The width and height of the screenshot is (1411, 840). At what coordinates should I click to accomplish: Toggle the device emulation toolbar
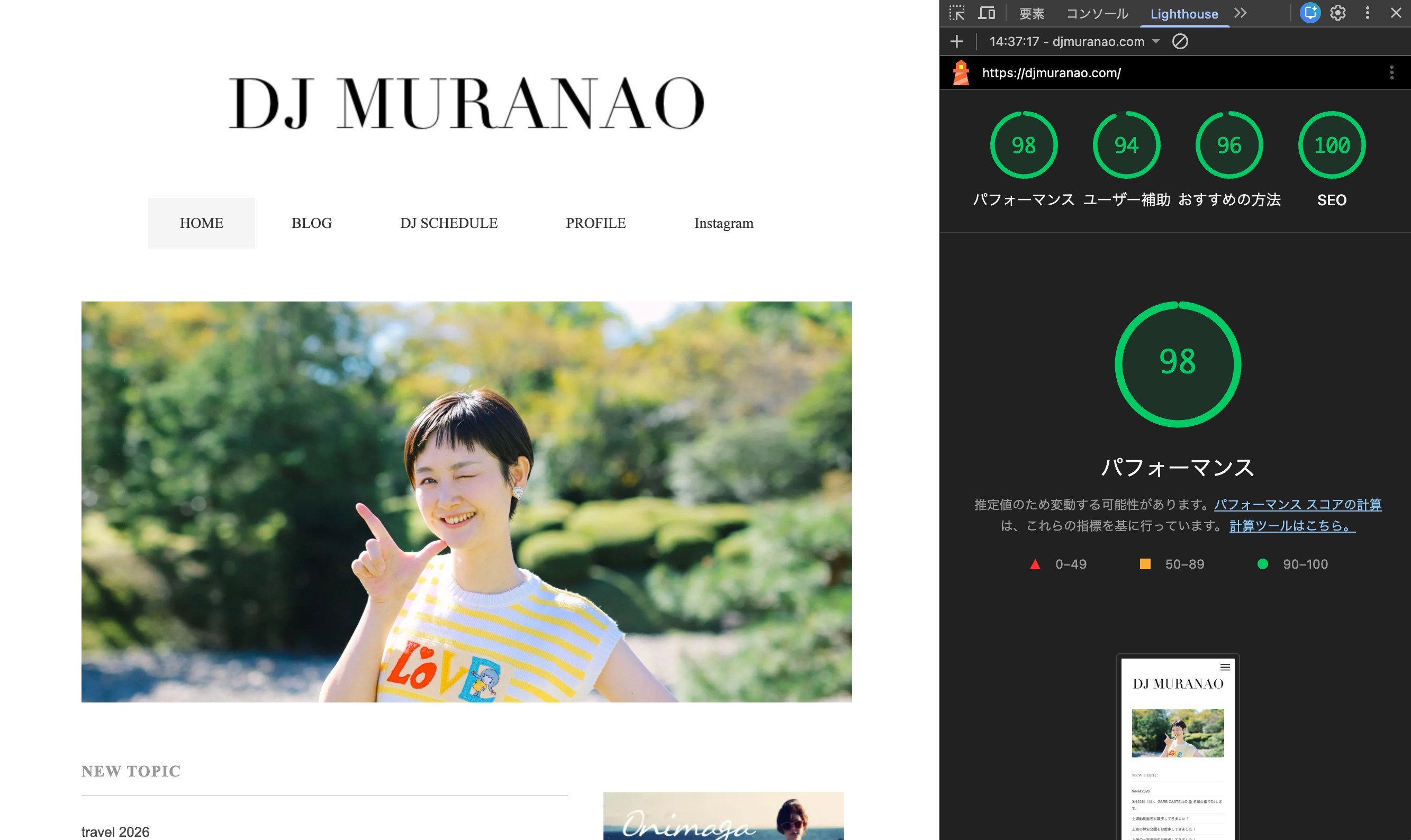987,13
